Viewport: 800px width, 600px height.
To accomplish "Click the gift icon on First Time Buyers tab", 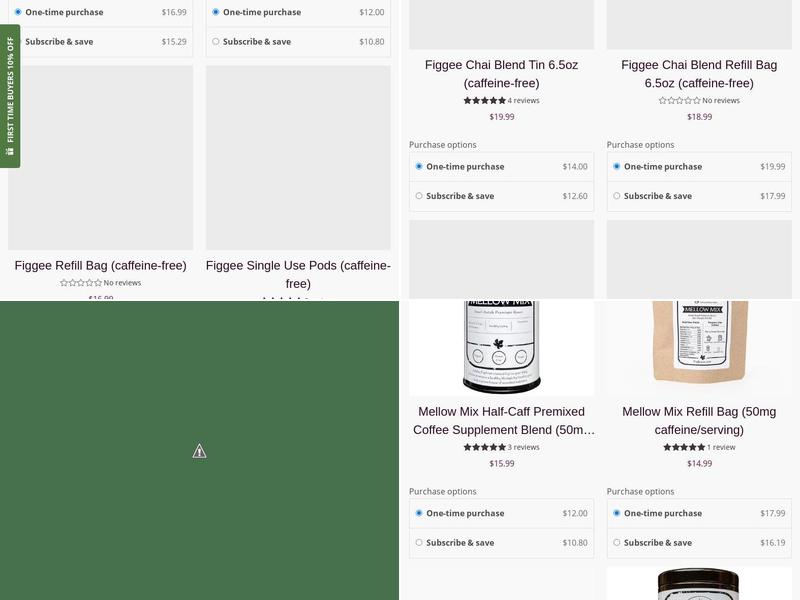I will pos(10,152).
